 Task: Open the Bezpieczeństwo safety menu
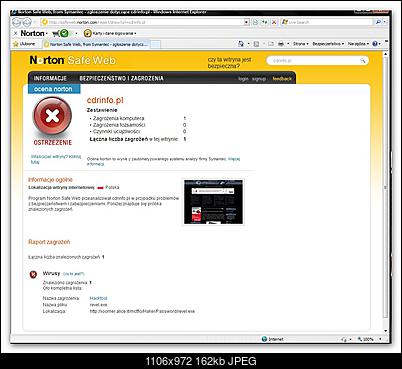(328, 44)
